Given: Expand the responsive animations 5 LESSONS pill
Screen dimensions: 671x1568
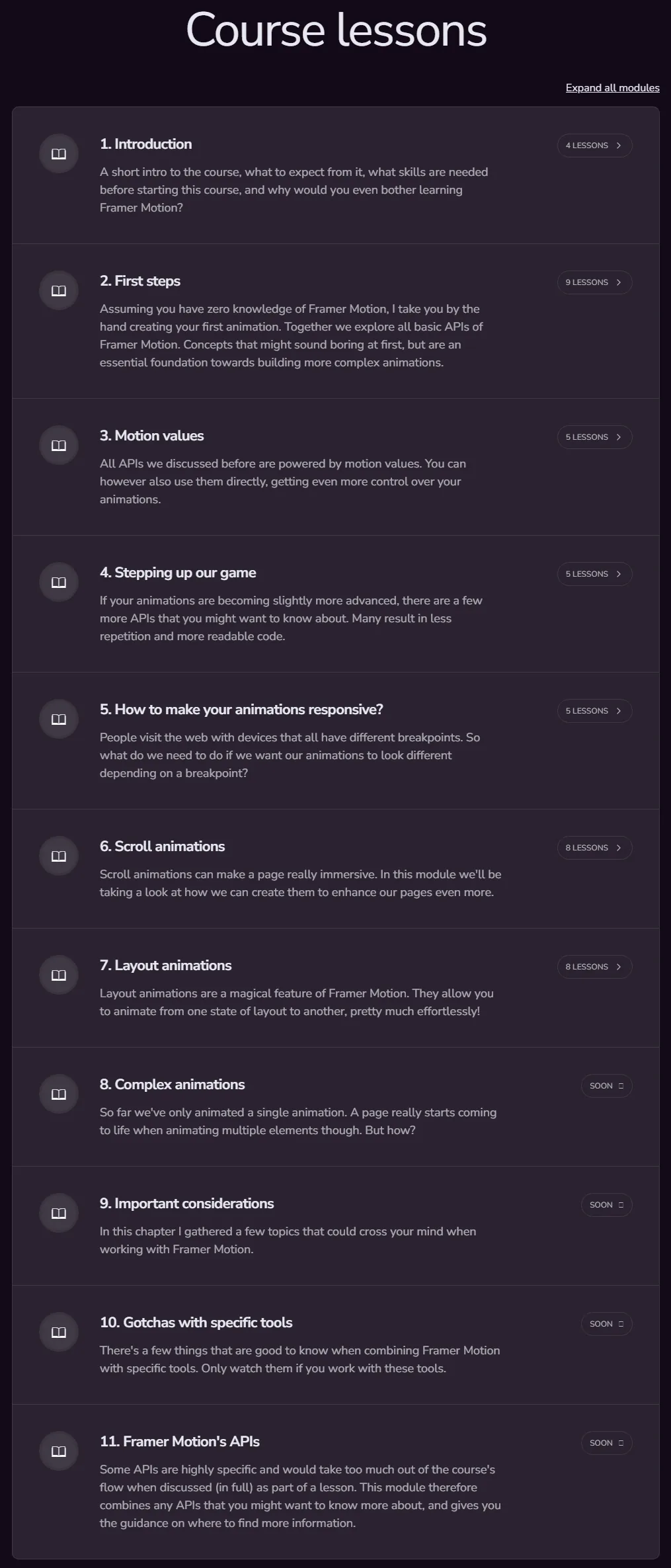Looking at the screenshot, I should tap(594, 711).
